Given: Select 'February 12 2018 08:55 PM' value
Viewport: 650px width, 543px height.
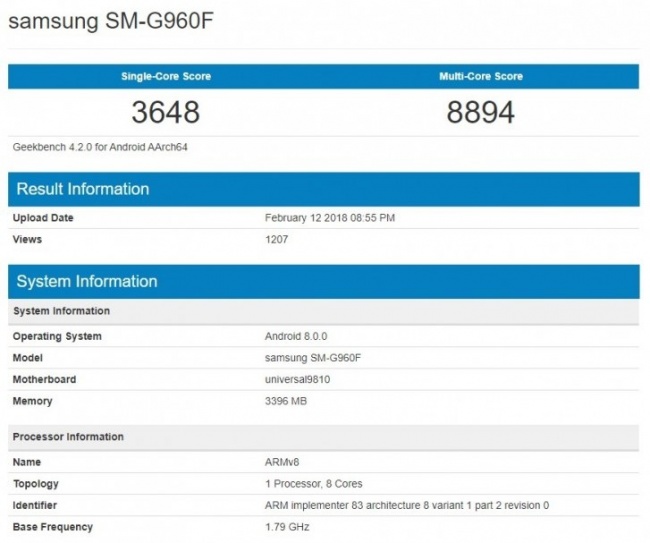Looking at the screenshot, I should [330, 218].
